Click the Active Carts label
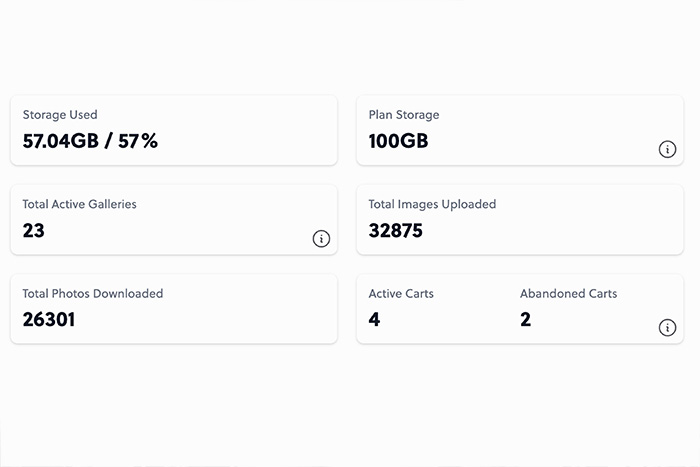This screenshot has width=700, height=467. tap(401, 294)
